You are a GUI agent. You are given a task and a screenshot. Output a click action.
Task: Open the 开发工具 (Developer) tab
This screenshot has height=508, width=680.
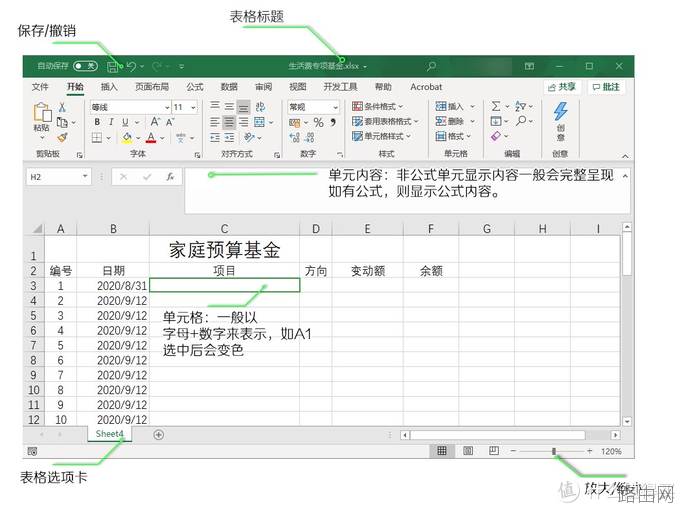point(340,87)
